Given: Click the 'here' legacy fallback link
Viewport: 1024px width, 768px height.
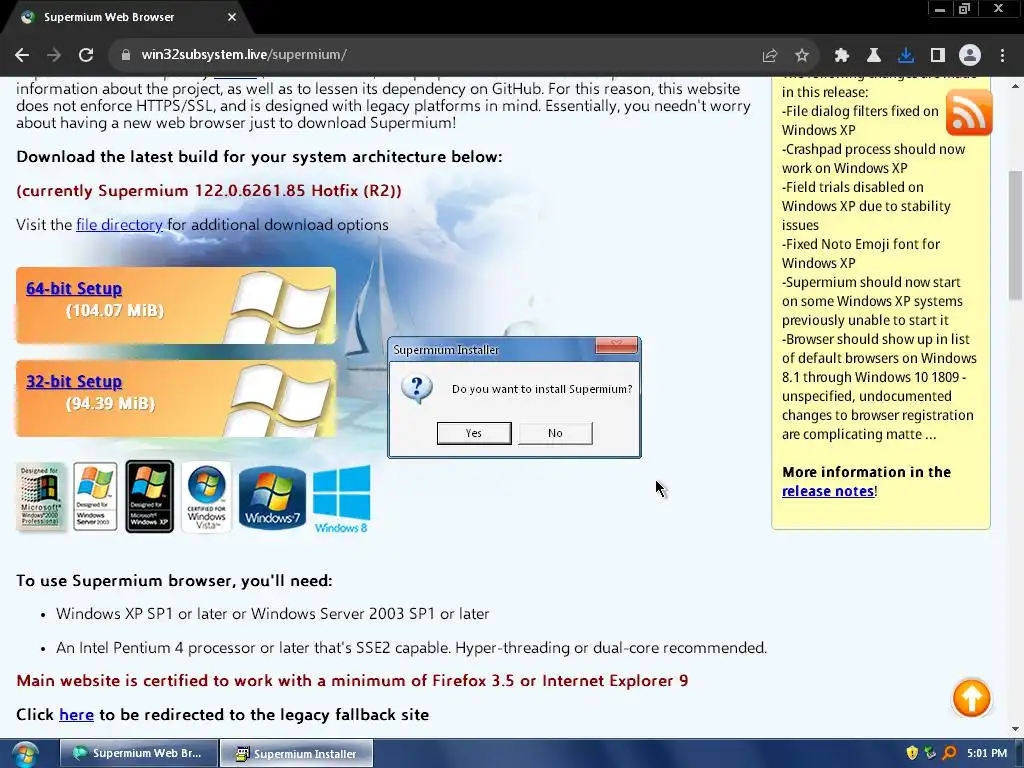Looking at the screenshot, I should (76, 714).
